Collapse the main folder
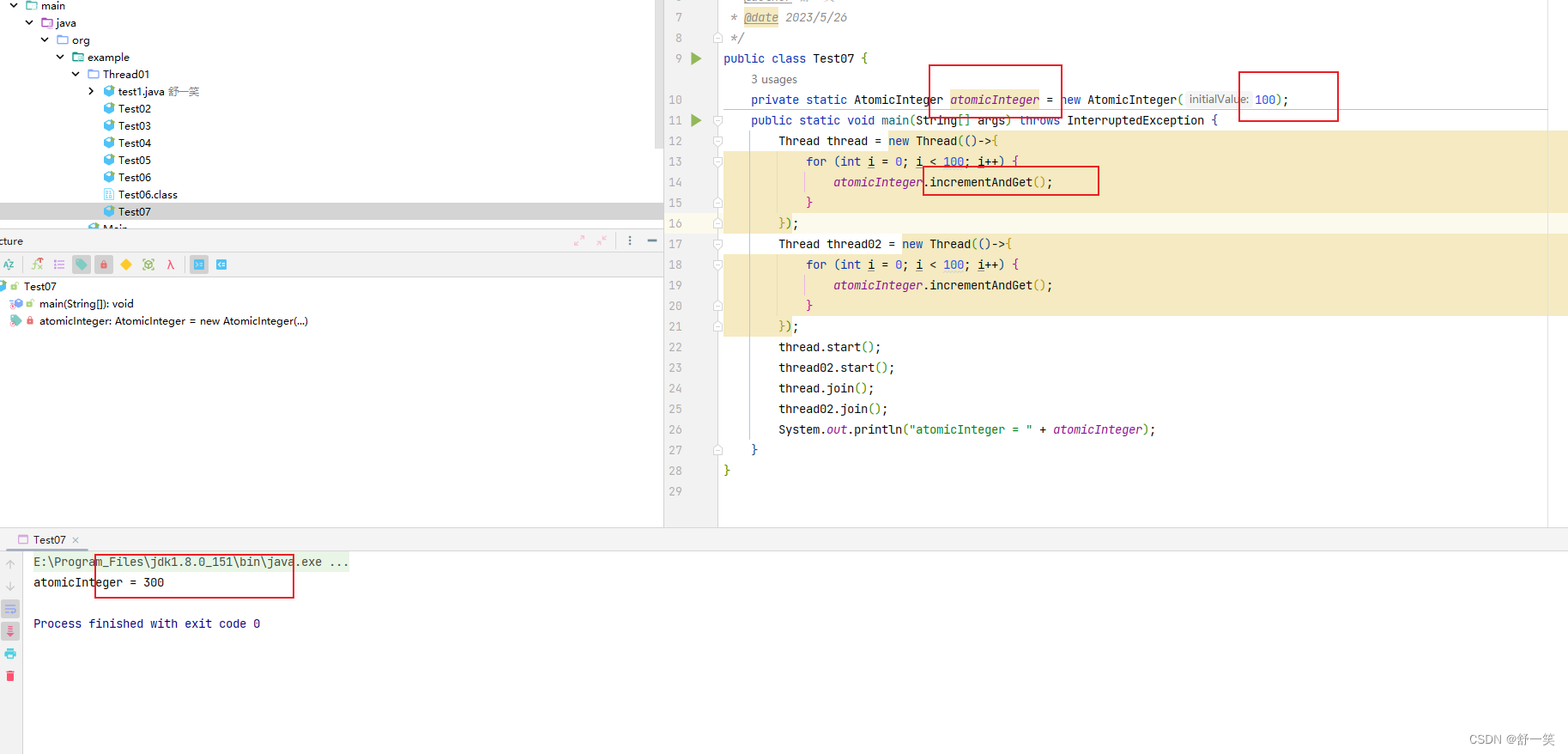 coord(14,5)
